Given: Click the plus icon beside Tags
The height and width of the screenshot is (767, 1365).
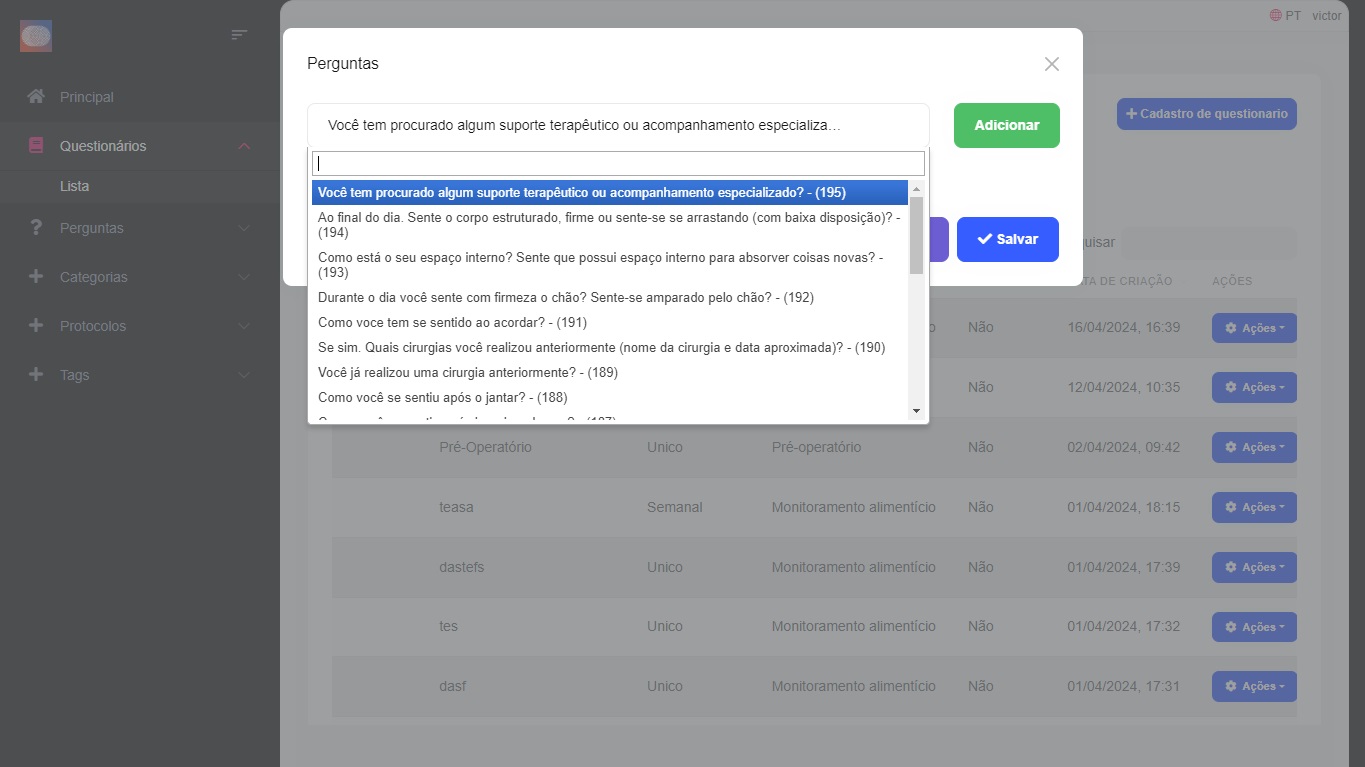Looking at the screenshot, I should [x=36, y=375].
